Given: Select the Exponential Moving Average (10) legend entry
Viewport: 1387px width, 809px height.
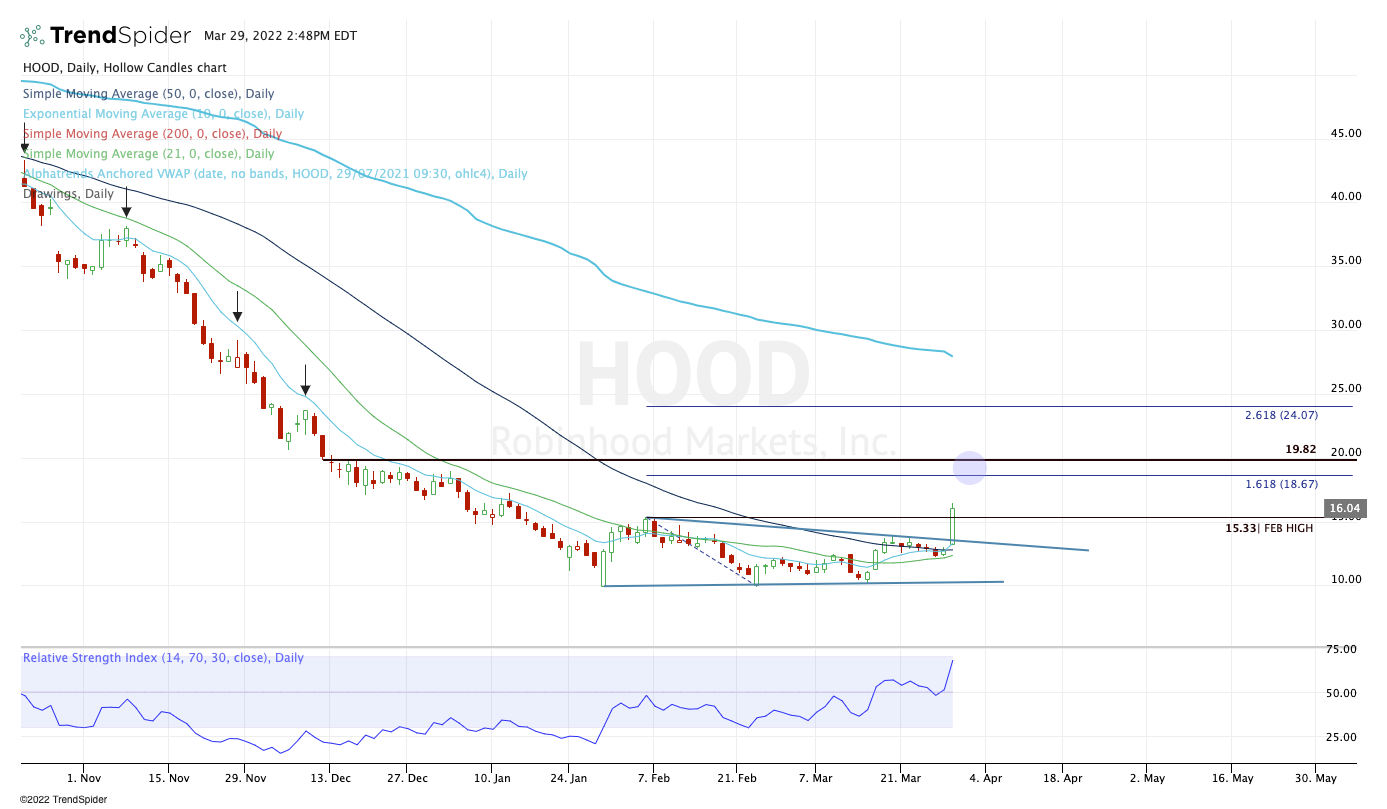Looking at the screenshot, I should pos(163,114).
